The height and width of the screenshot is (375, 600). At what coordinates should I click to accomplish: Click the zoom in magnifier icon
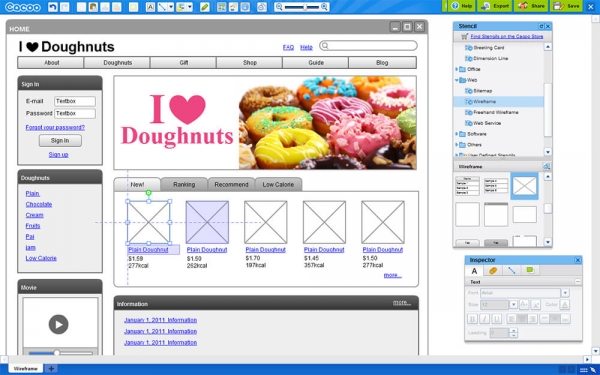click(x=324, y=7)
